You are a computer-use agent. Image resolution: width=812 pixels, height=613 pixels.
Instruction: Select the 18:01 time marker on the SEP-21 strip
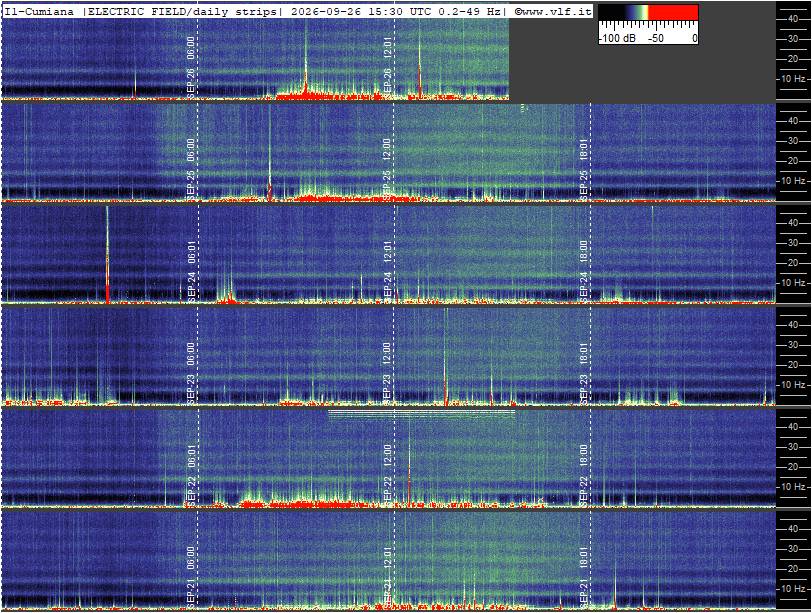coord(584,558)
